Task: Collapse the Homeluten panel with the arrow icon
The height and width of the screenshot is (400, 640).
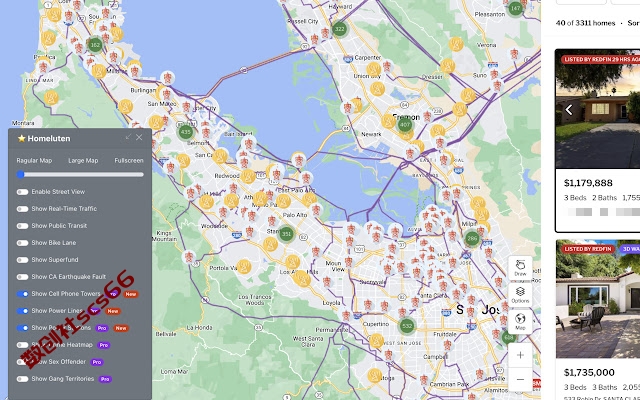Action: click(x=129, y=137)
